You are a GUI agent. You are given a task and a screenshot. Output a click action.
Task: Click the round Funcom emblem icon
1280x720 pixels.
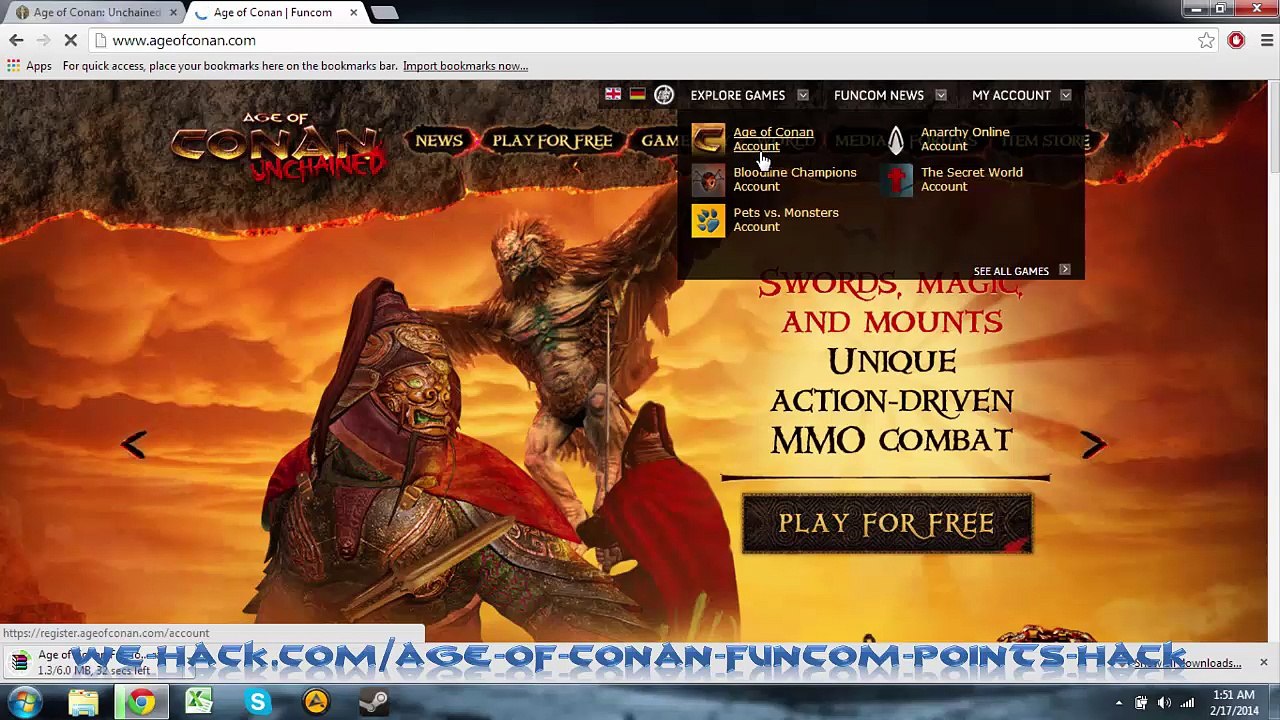664,95
